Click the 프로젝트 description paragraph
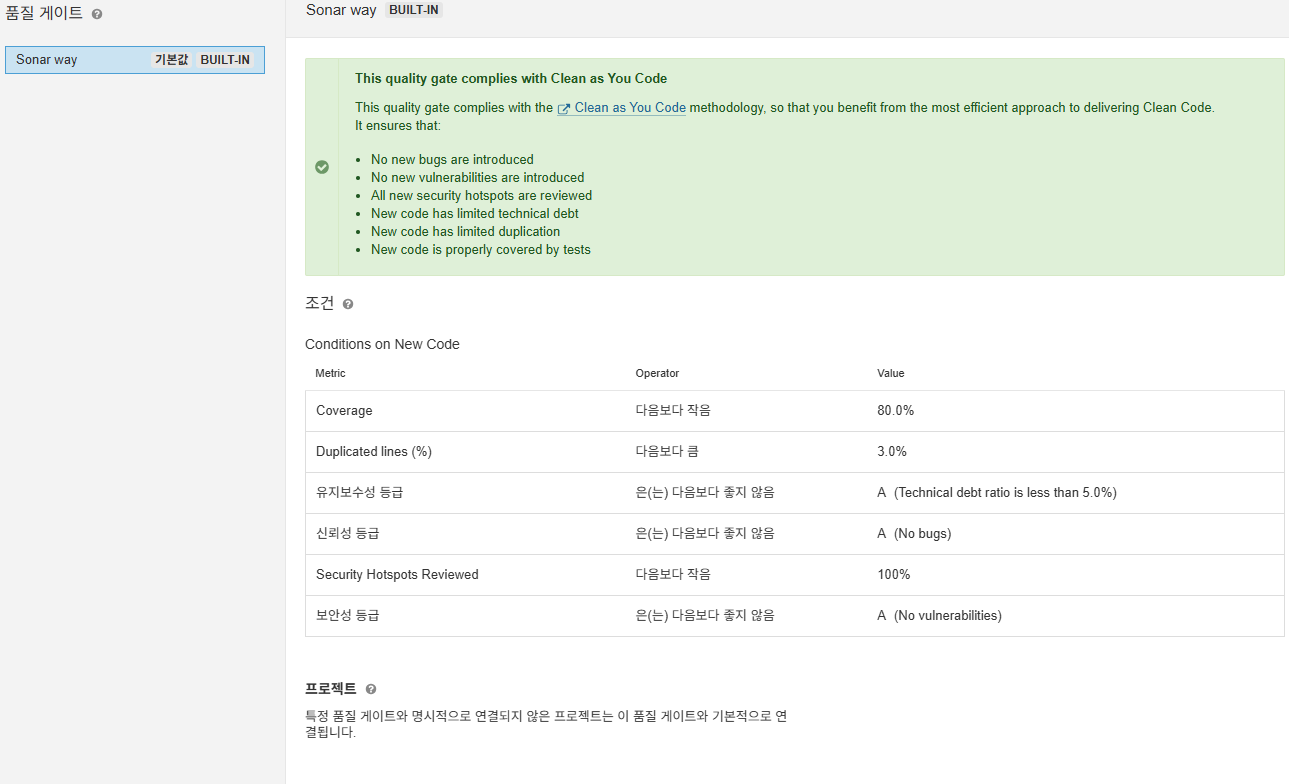Image resolution: width=1289 pixels, height=784 pixels. coord(546,724)
